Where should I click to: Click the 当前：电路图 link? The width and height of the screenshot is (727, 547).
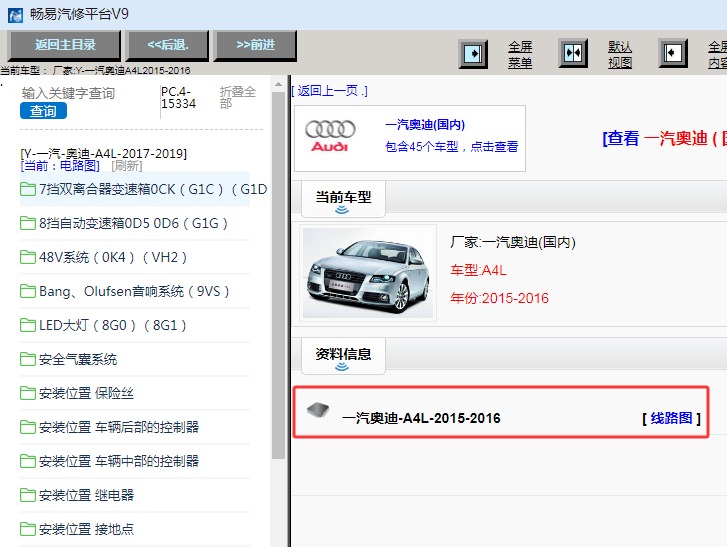click(60, 165)
